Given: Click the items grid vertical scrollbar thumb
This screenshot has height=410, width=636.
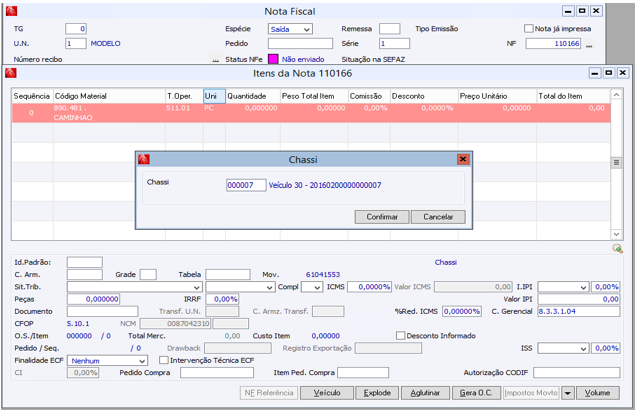Looking at the screenshot, I should point(616,163).
